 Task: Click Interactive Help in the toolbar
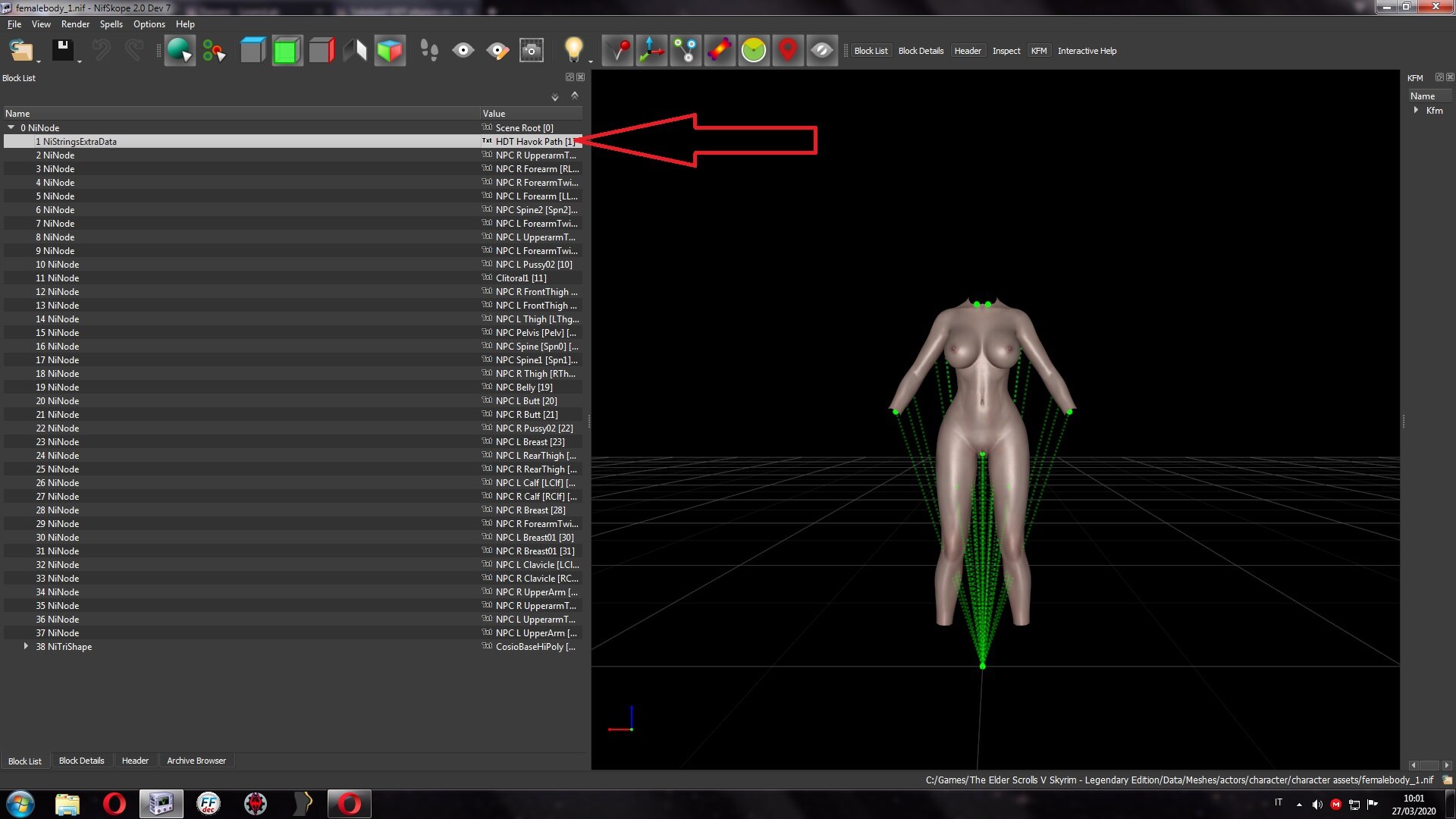point(1087,51)
